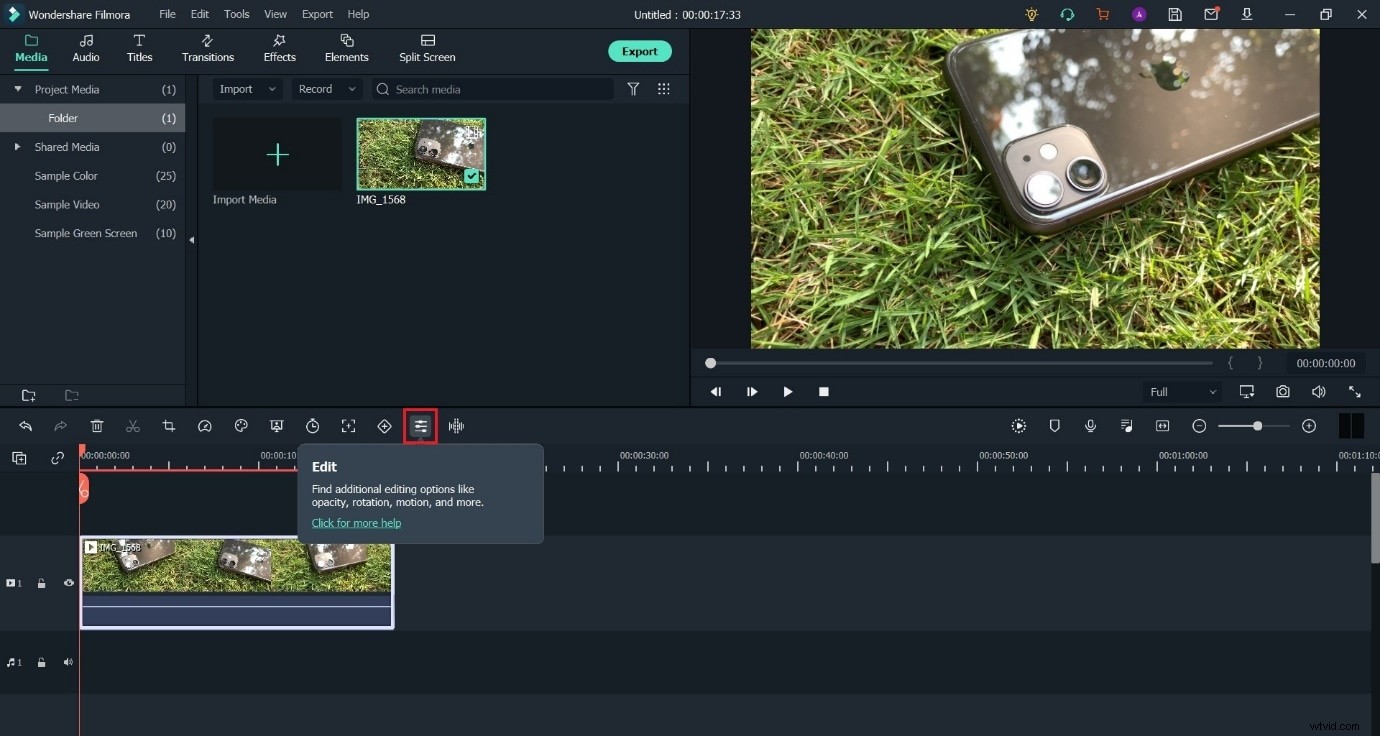Click the Export button
This screenshot has width=1380, height=736.
coord(640,51)
